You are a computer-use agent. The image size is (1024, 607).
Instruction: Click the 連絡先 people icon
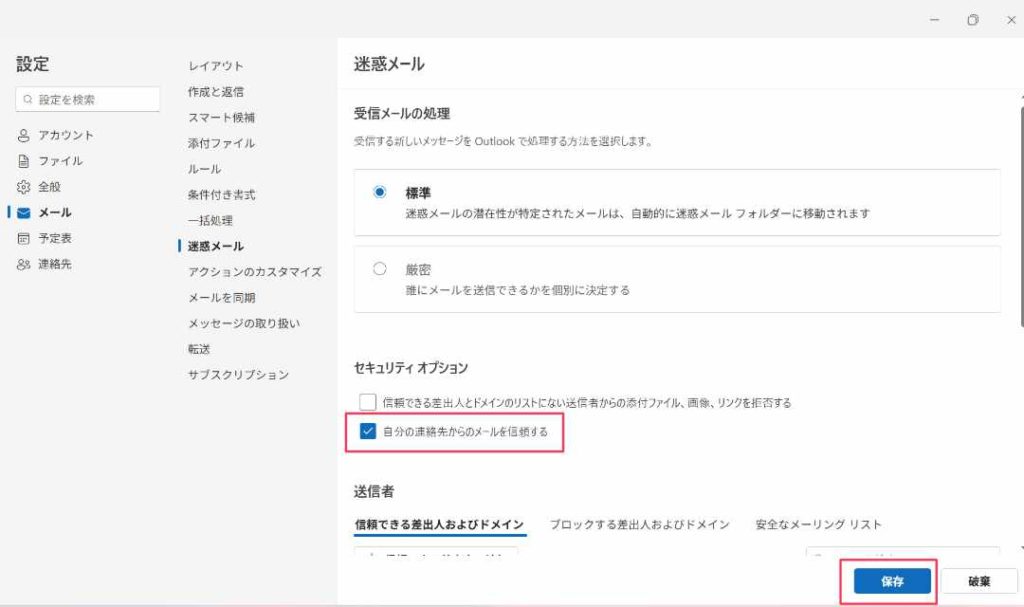24,265
